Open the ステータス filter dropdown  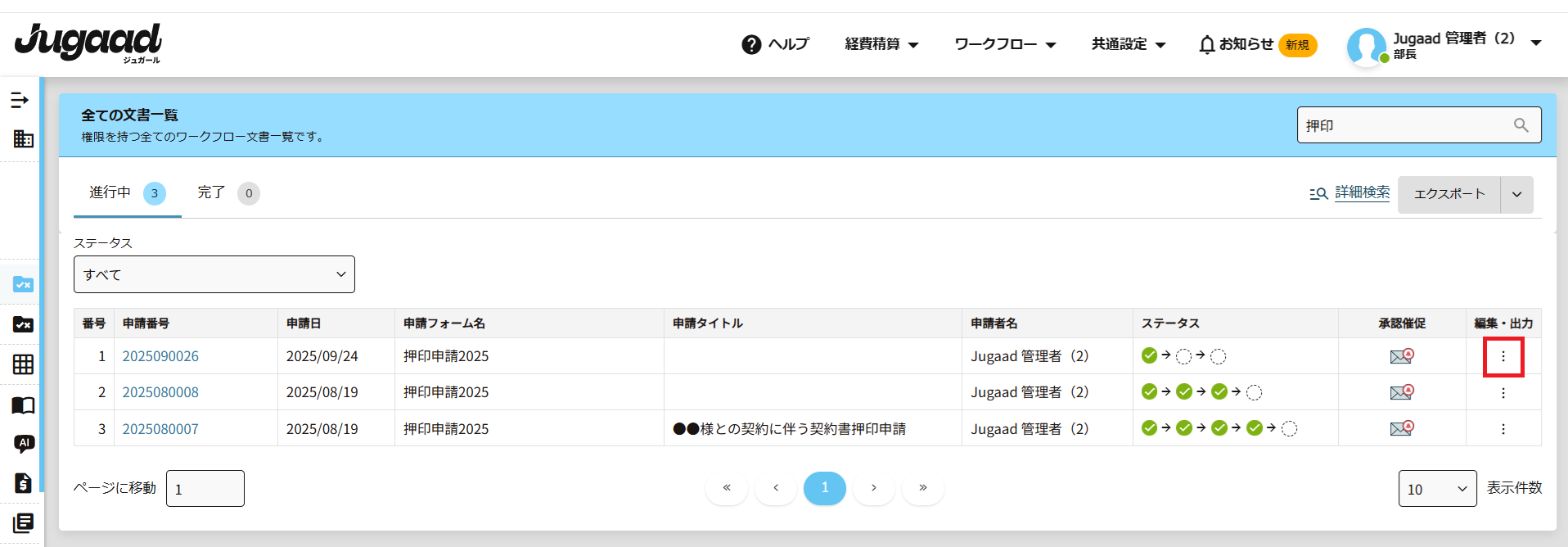[214, 274]
